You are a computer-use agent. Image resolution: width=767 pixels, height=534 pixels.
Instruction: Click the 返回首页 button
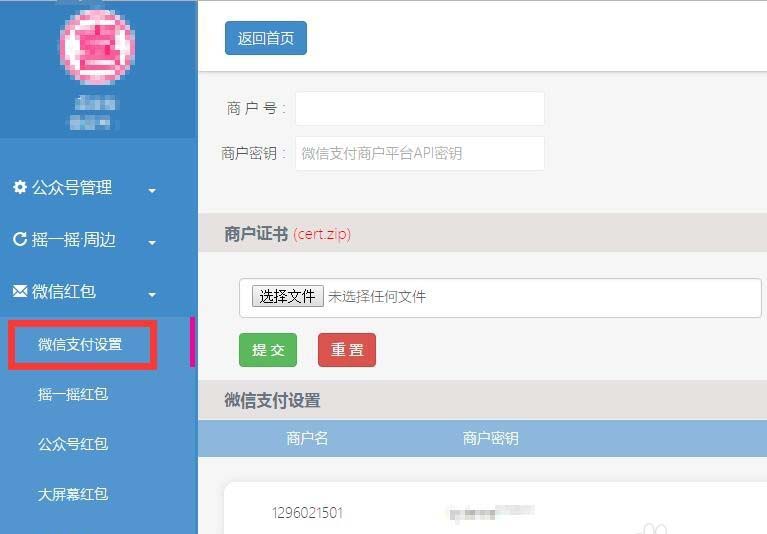pyautogui.click(x=266, y=38)
